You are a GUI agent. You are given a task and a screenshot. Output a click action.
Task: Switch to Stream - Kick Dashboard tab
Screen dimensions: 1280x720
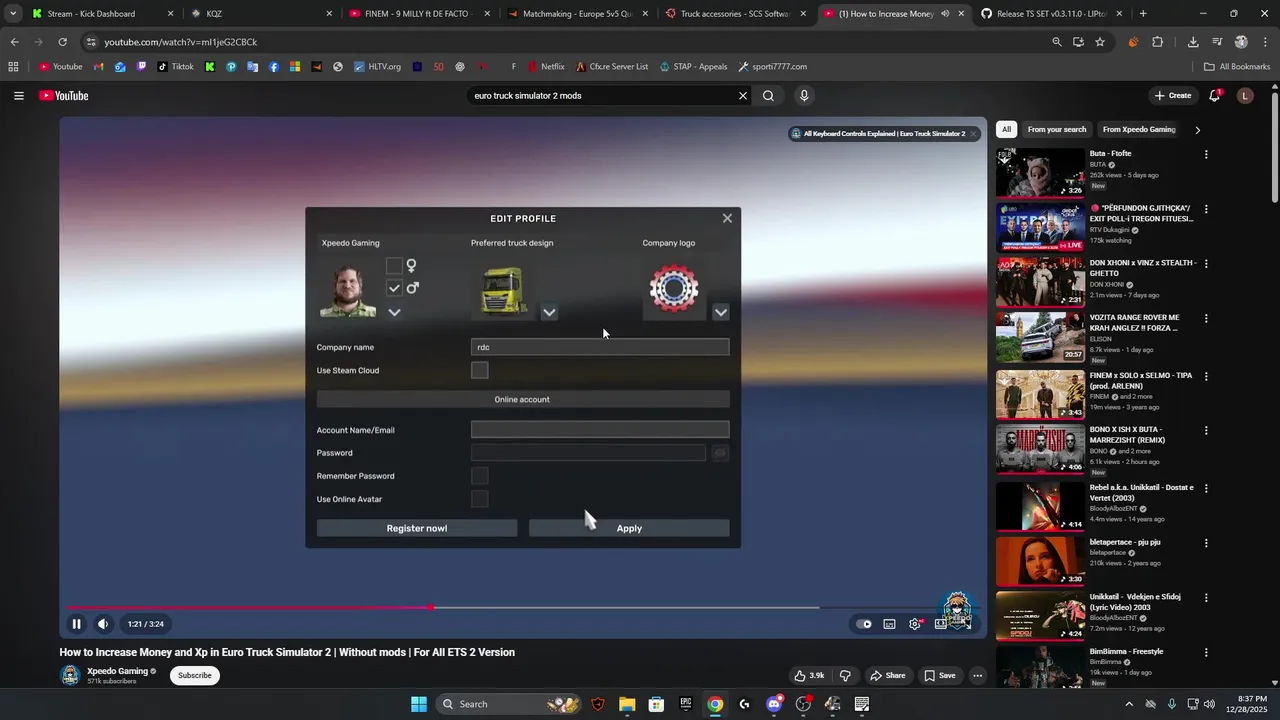click(102, 14)
